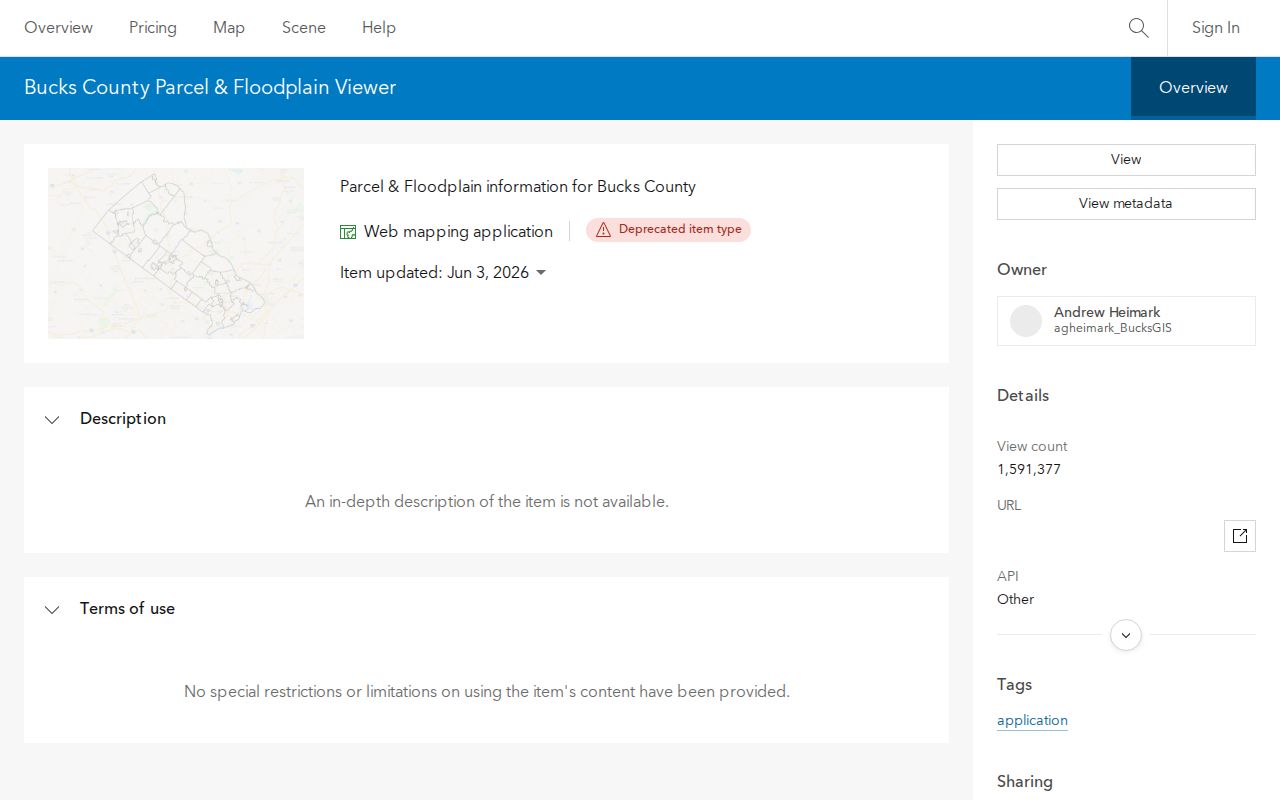This screenshot has height=800, width=1280.
Task: Select the Overview tab in the blue header
Action: coord(1193,88)
